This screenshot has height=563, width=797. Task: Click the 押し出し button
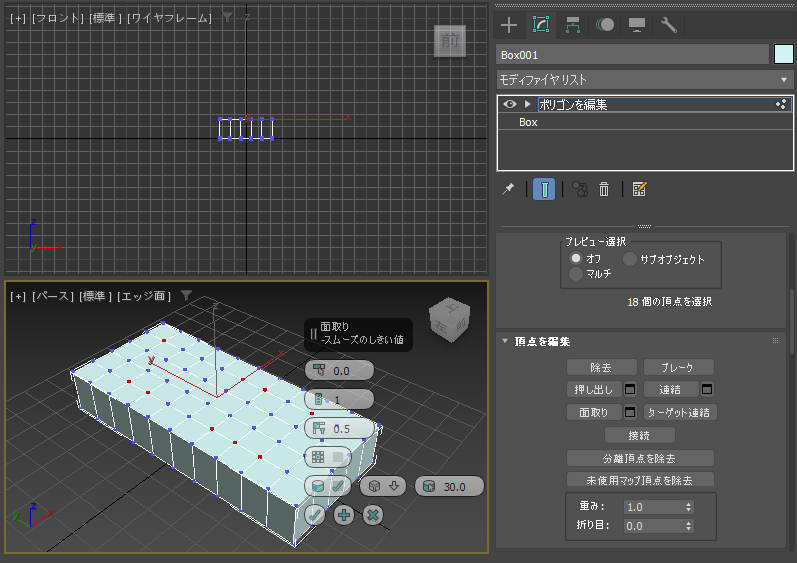[594, 389]
